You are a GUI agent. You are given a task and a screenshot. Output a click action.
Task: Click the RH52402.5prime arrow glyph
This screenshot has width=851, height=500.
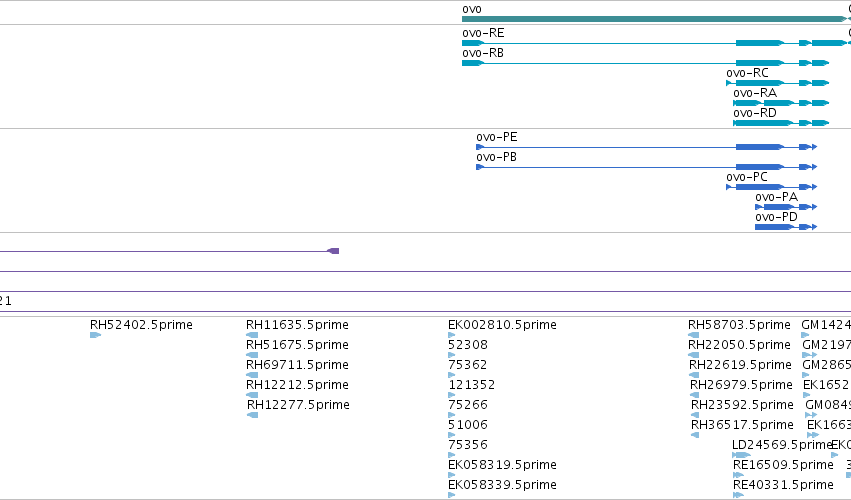click(x=95, y=335)
